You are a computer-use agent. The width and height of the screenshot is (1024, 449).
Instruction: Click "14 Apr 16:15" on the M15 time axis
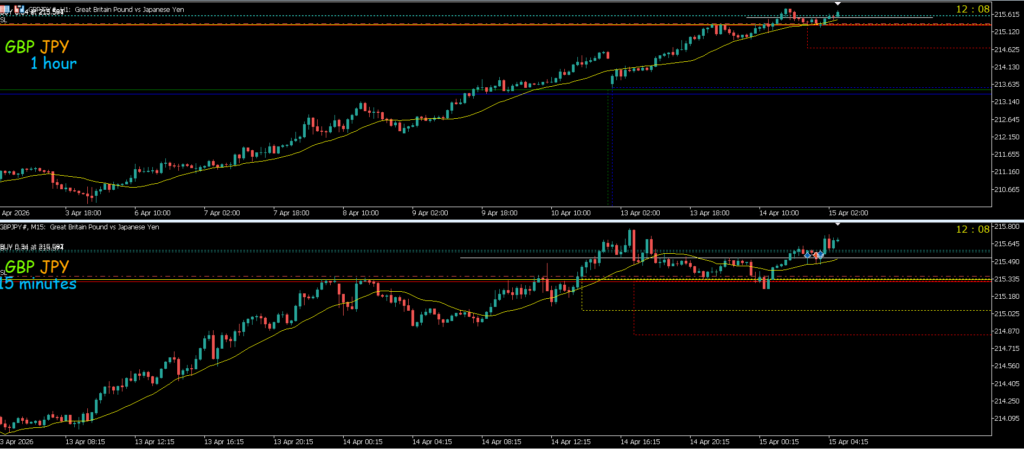[638, 440]
